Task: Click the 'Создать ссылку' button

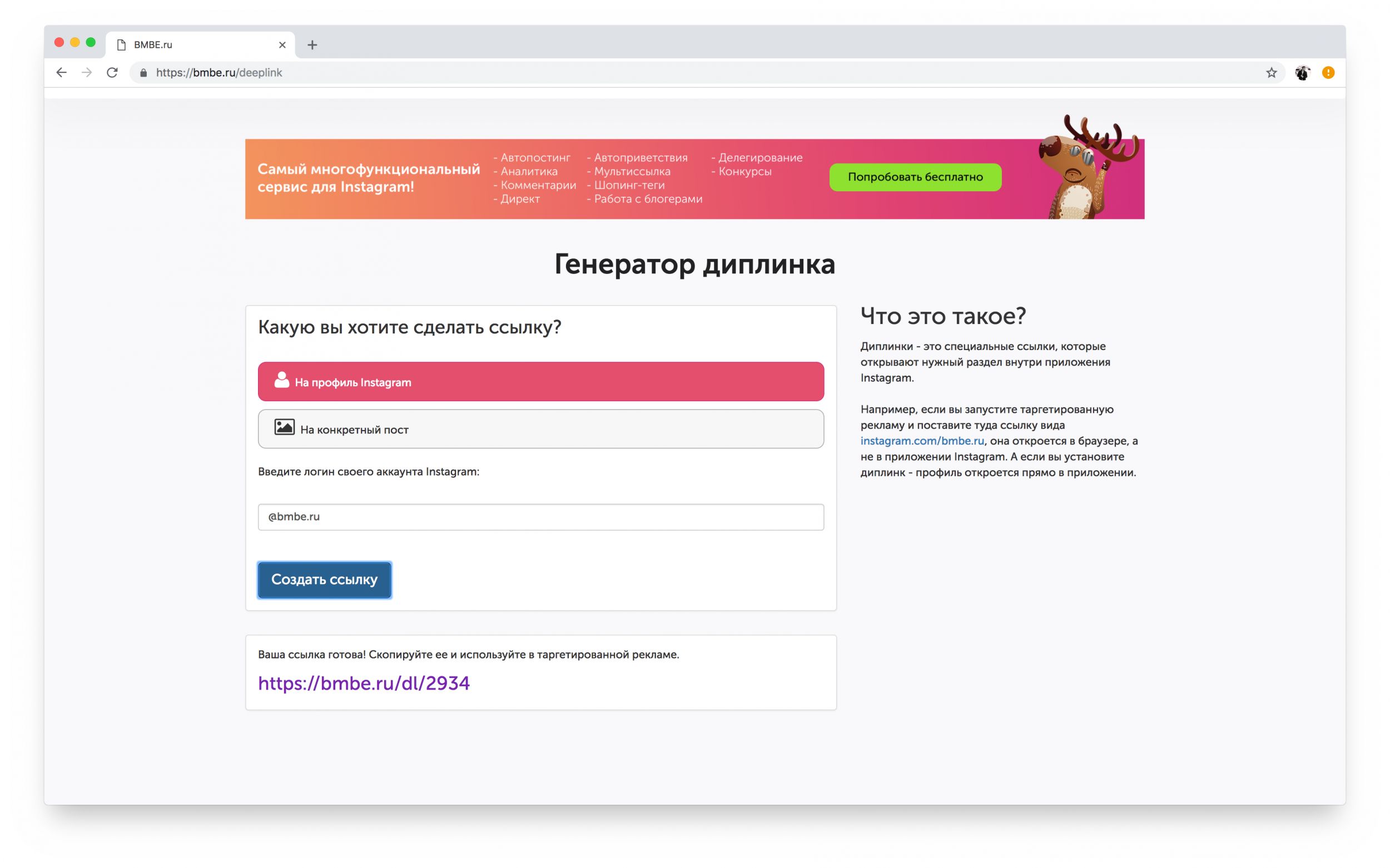Action: tap(325, 580)
